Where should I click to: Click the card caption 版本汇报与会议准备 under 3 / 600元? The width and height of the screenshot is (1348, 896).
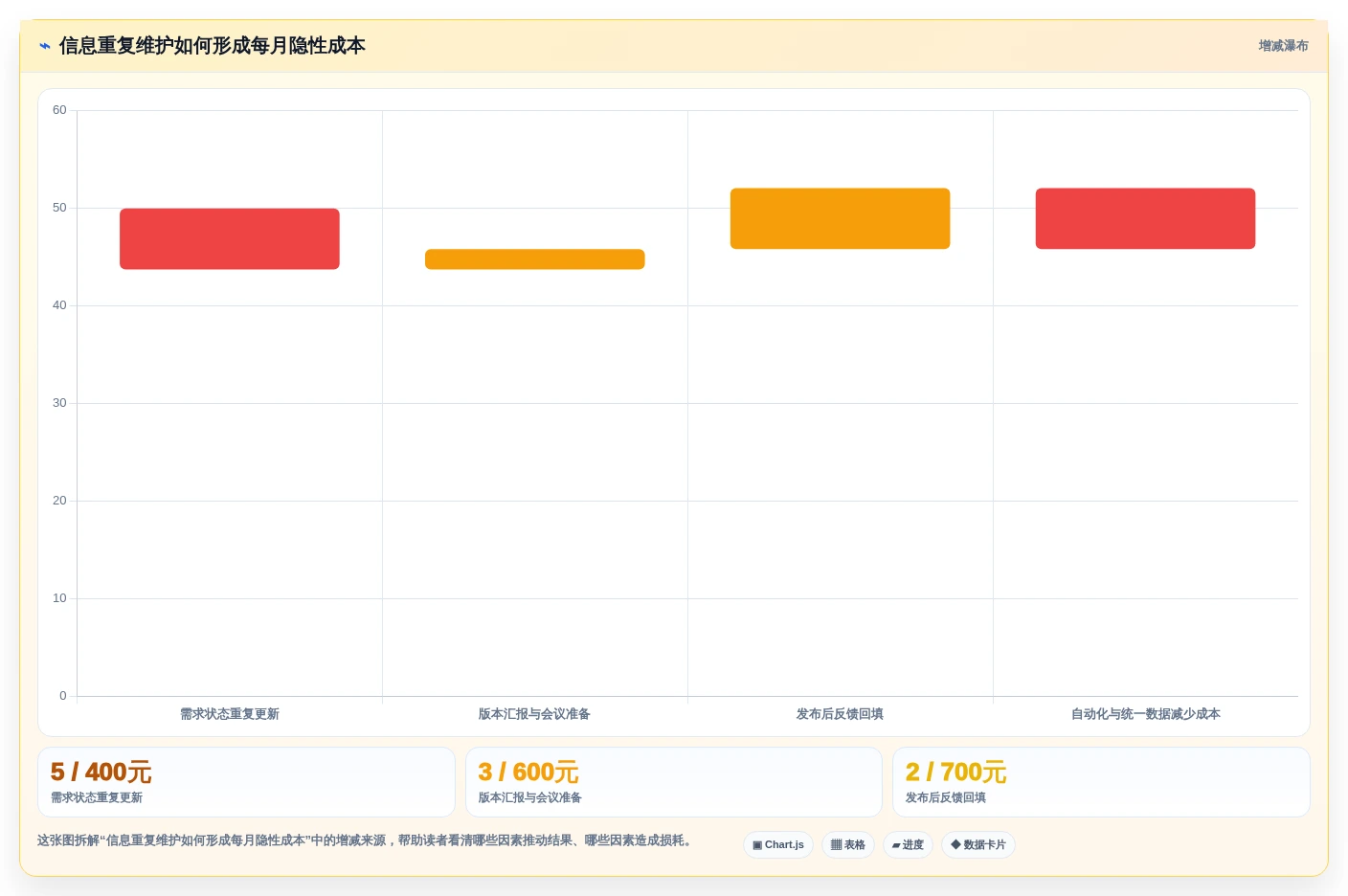click(x=530, y=797)
